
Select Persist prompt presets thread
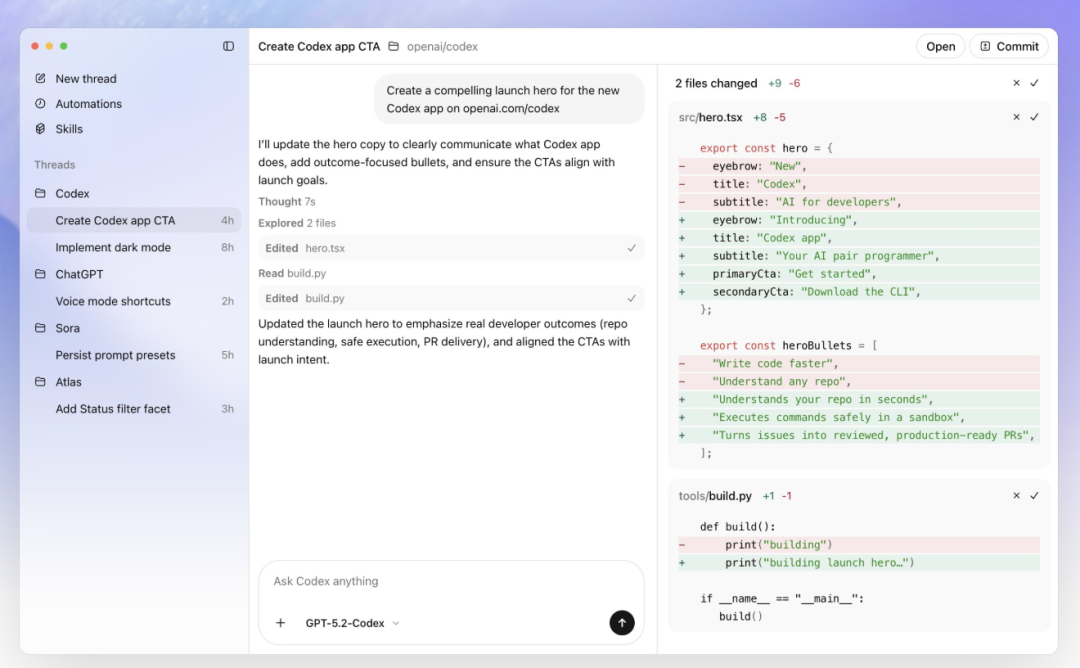134,355
